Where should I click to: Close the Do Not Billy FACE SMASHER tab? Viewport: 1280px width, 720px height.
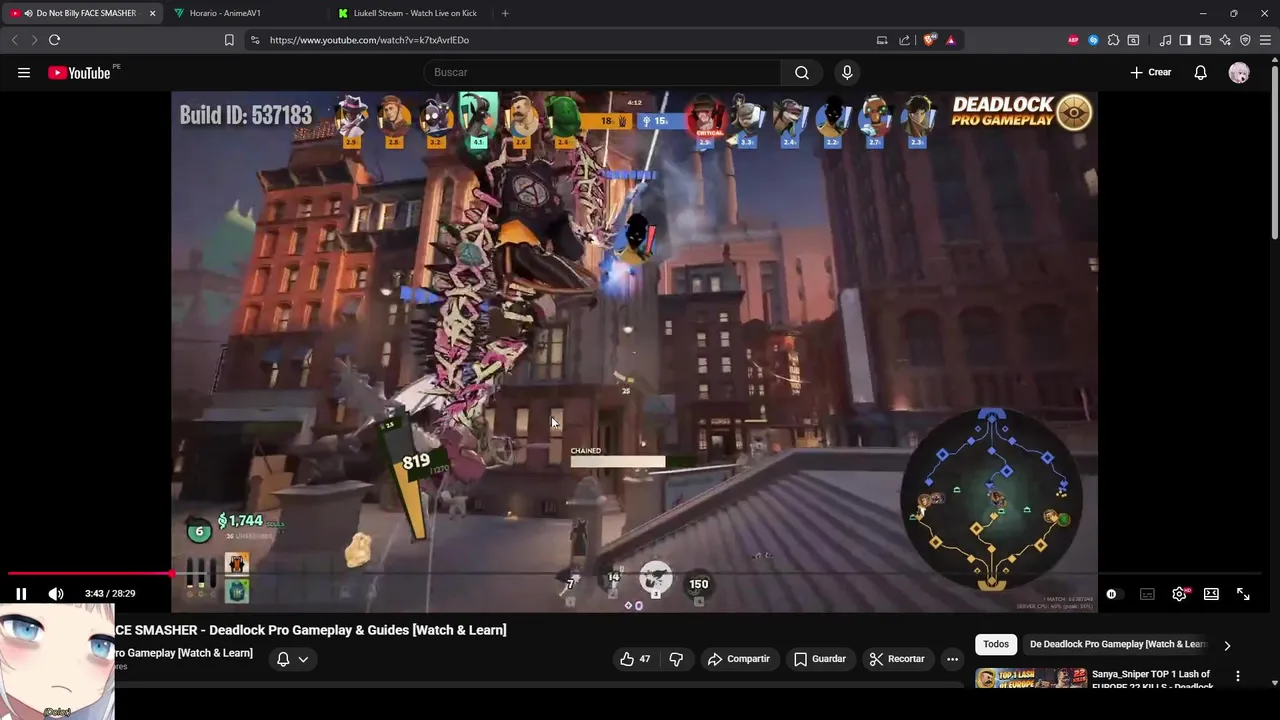pos(152,13)
